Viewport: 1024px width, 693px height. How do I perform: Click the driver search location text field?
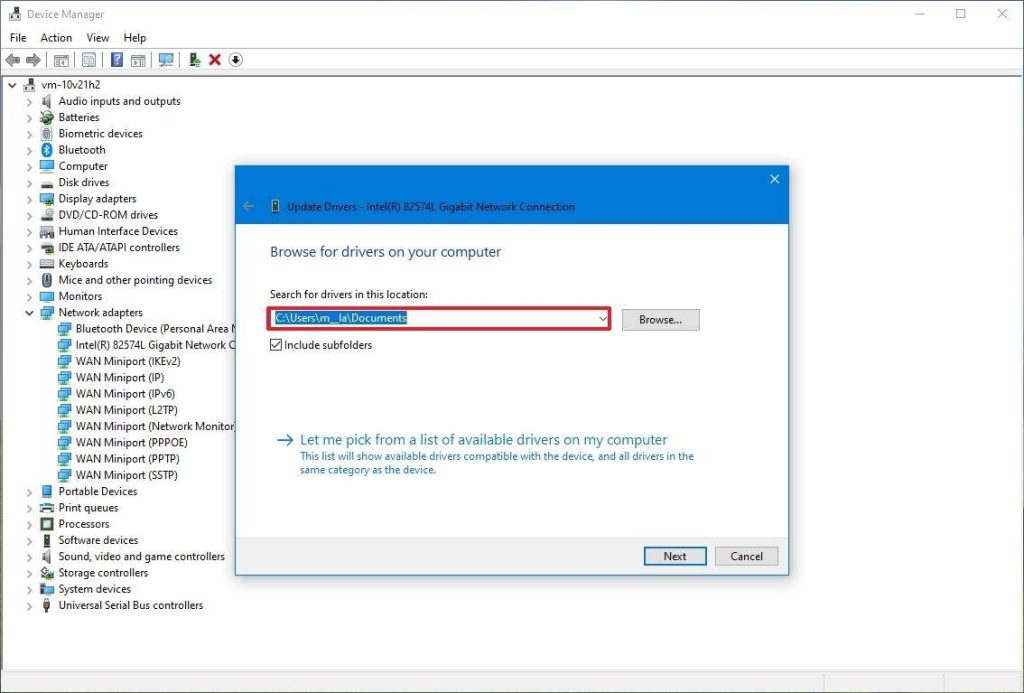pos(430,319)
